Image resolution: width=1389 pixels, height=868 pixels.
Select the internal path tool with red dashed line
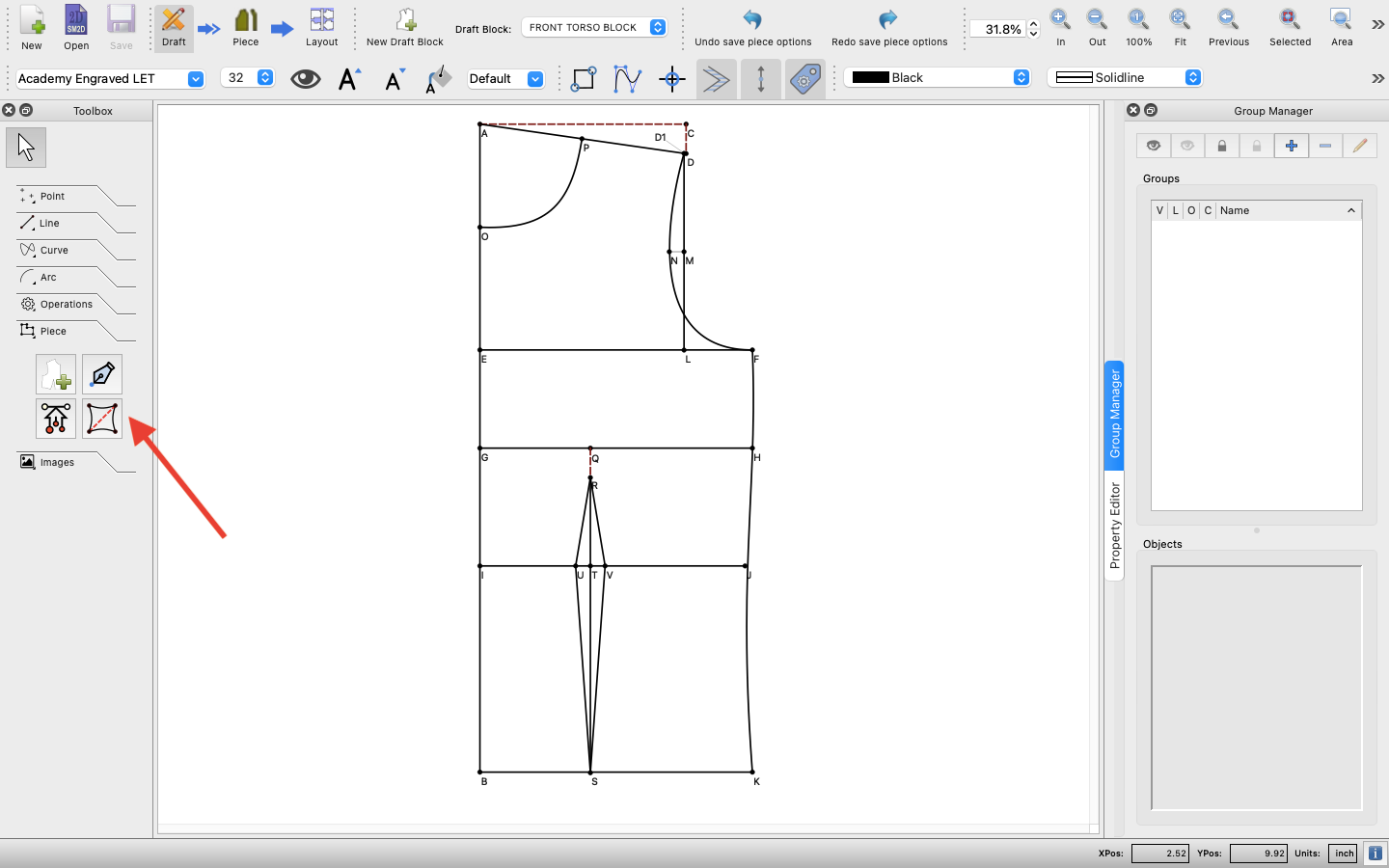pos(102,419)
